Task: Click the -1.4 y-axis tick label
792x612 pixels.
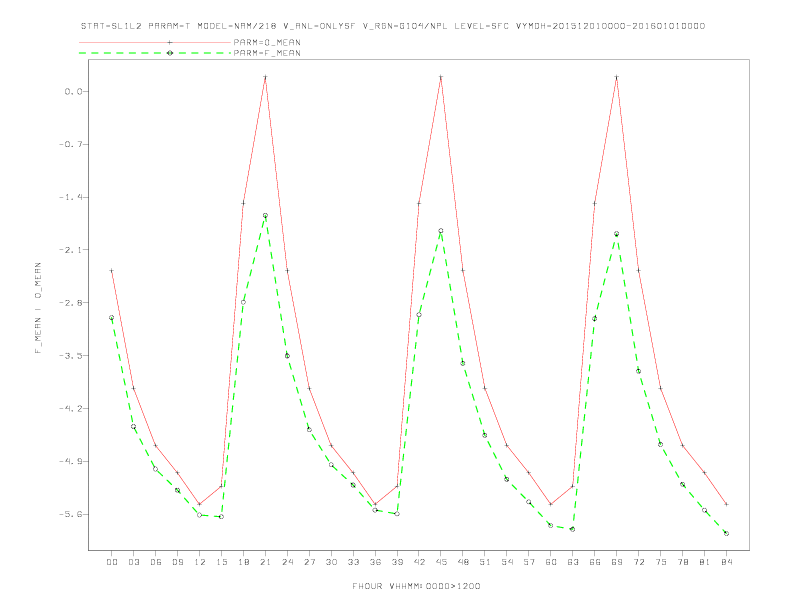Action: tap(71, 197)
